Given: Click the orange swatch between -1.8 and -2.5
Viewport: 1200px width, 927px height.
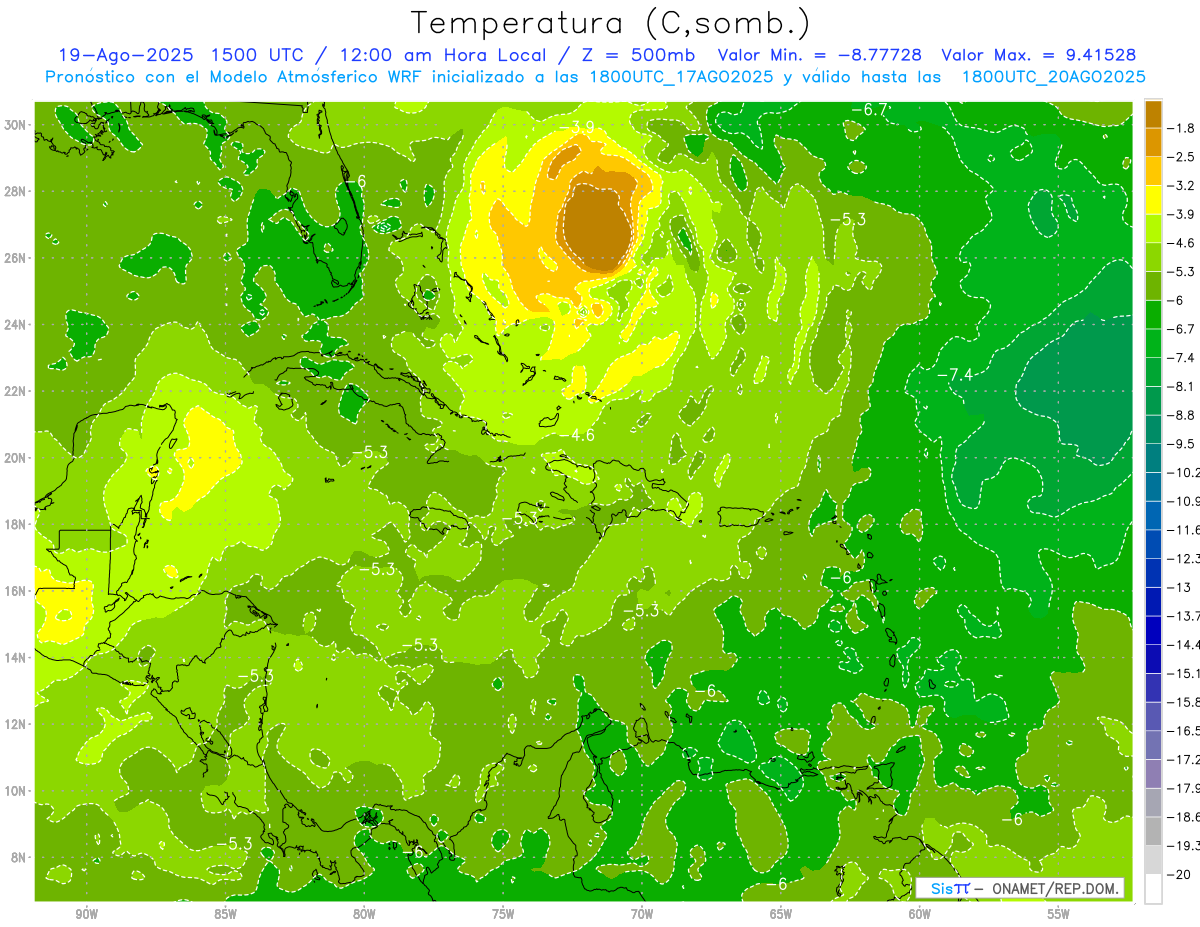Looking at the screenshot, I should coord(1153,142).
